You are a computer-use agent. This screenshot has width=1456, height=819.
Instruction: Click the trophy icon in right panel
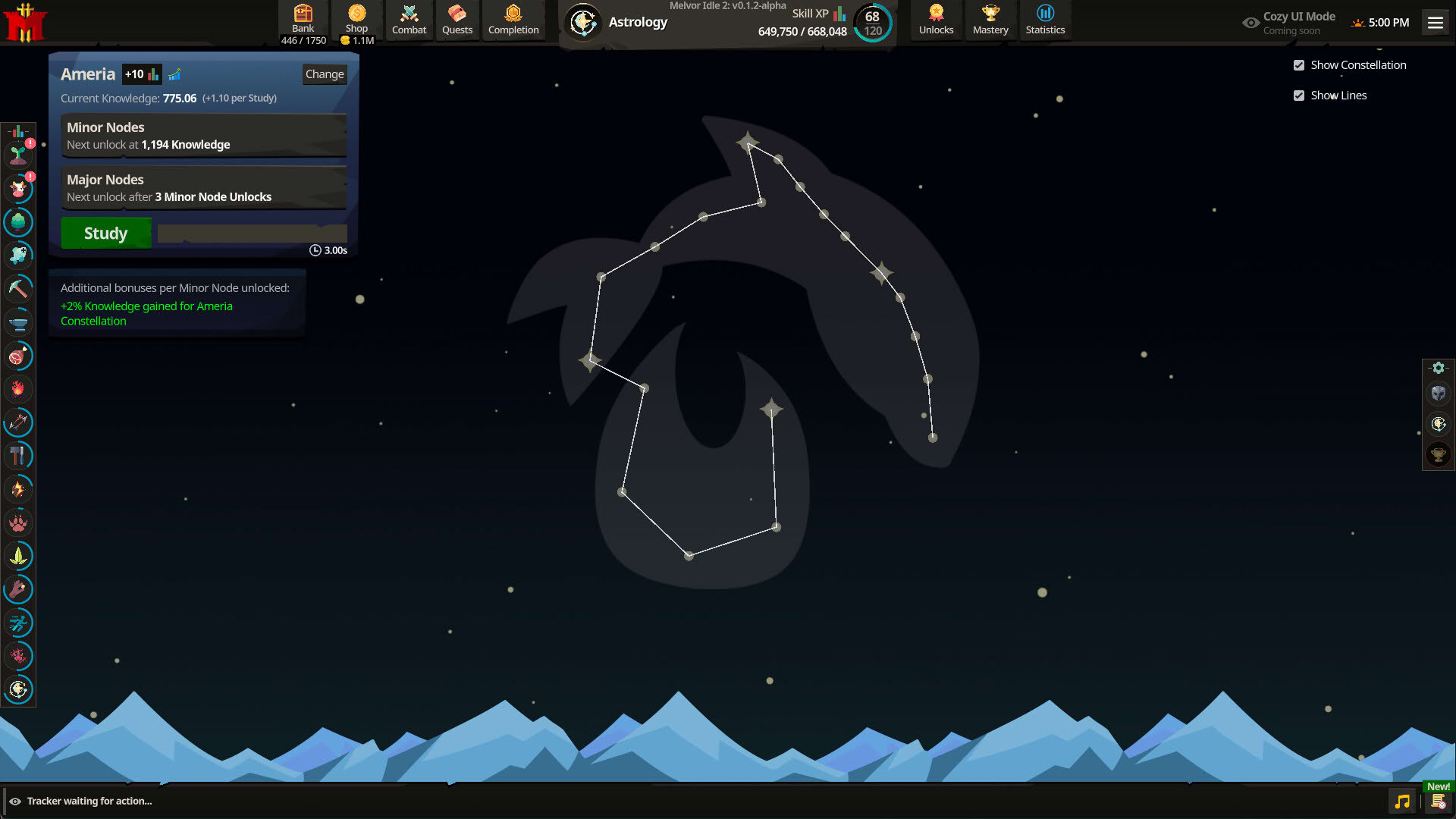point(1439,454)
